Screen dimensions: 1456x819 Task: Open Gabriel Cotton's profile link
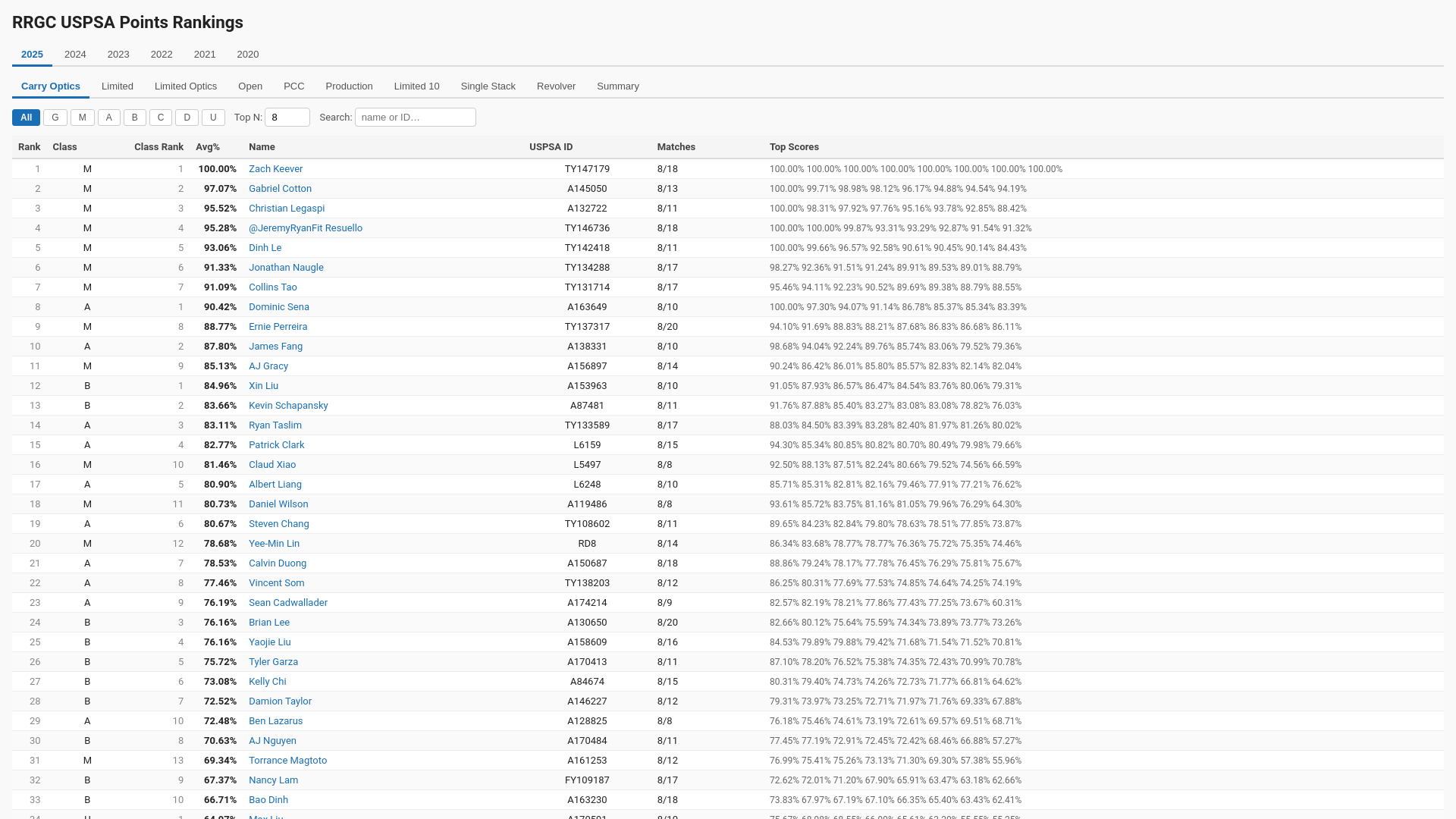(280, 189)
